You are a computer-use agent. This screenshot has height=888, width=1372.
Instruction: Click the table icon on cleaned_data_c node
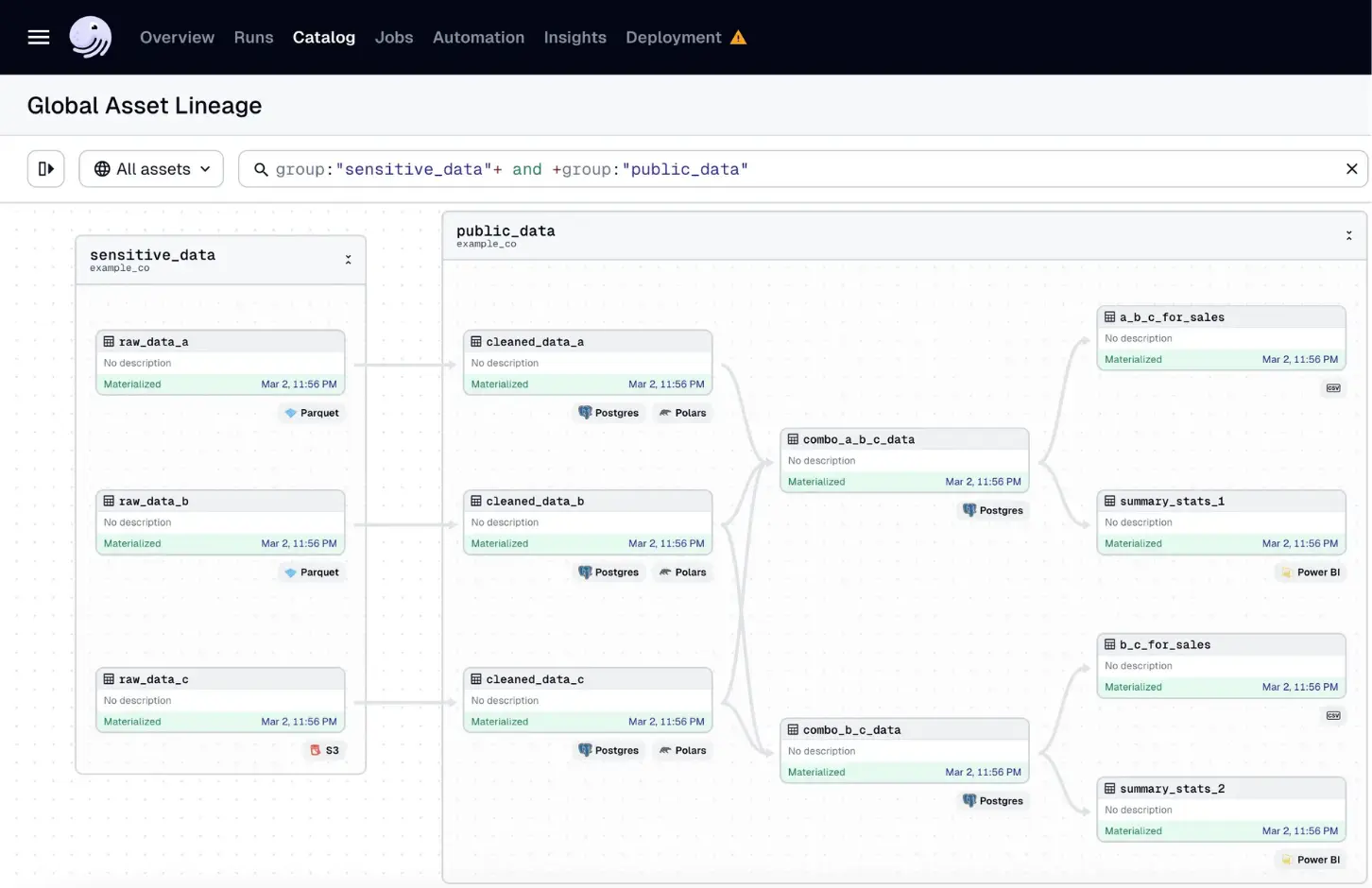476,679
